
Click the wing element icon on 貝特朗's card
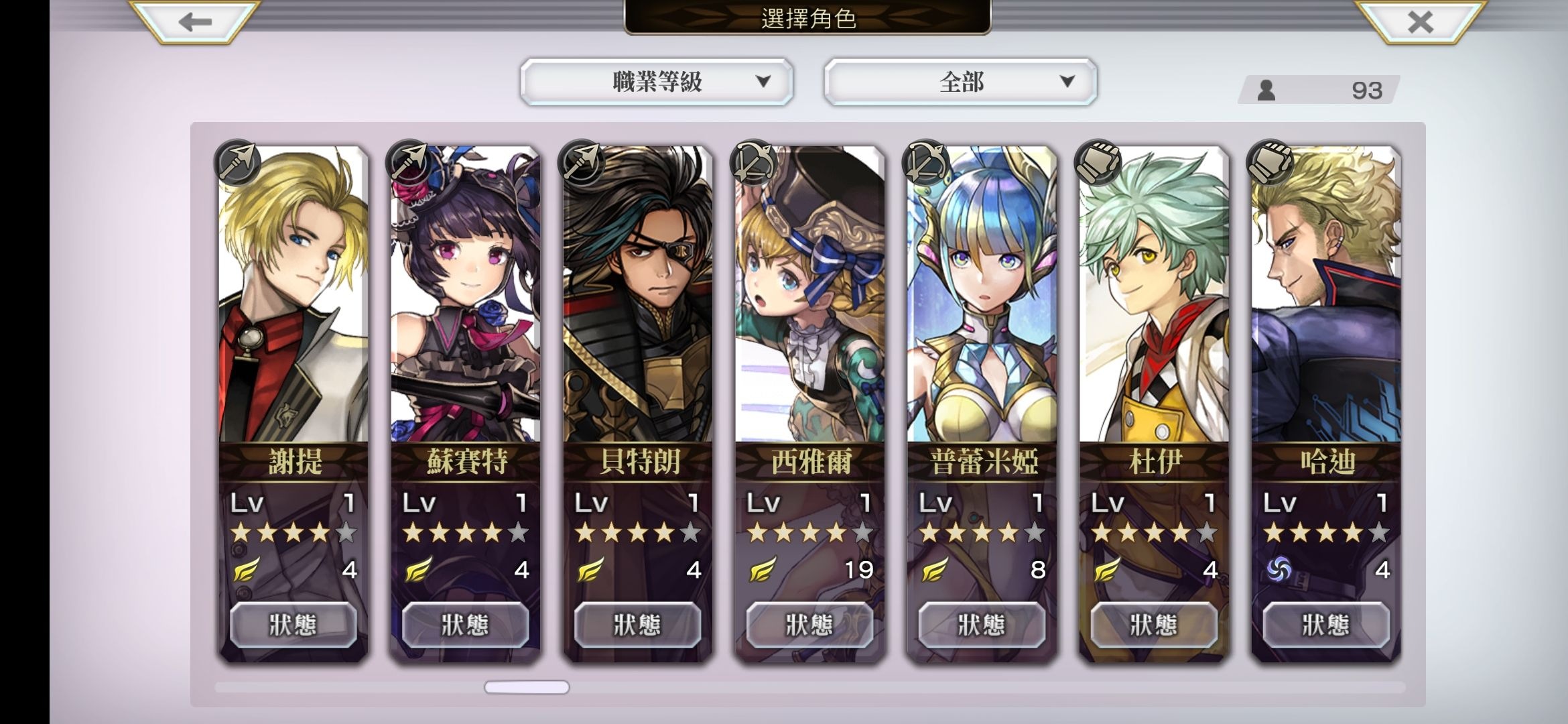[x=591, y=570]
